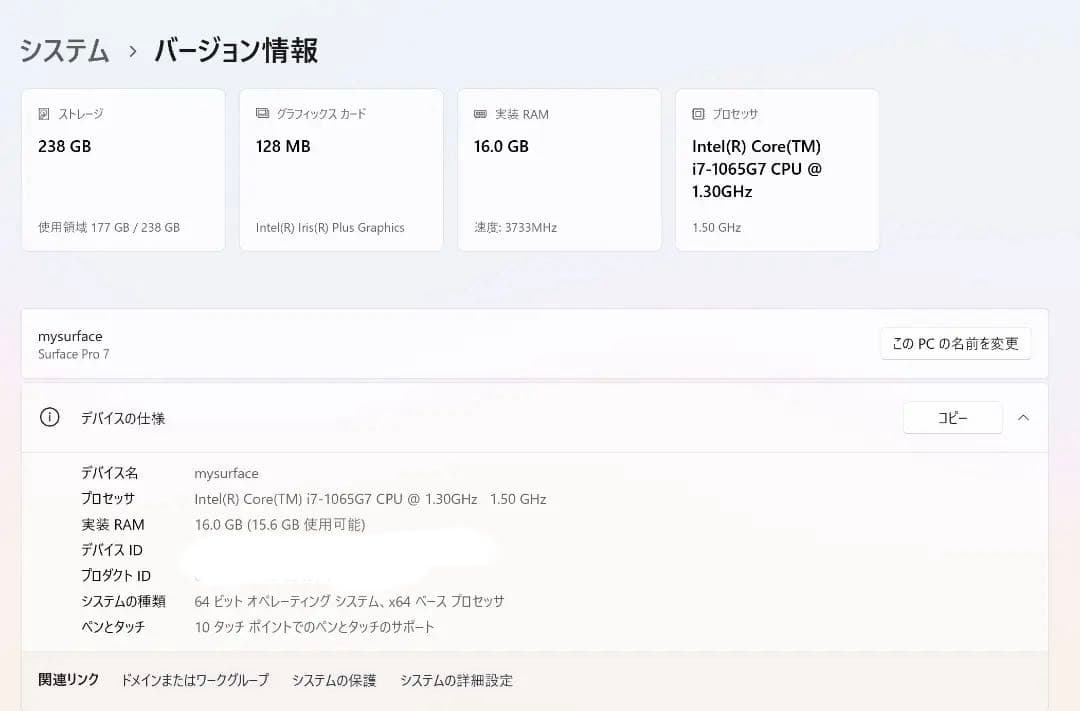The height and width of the screenshot is (711, 1080).
Task: Open the システムの詳細設定 link
Action: (455, 680)
